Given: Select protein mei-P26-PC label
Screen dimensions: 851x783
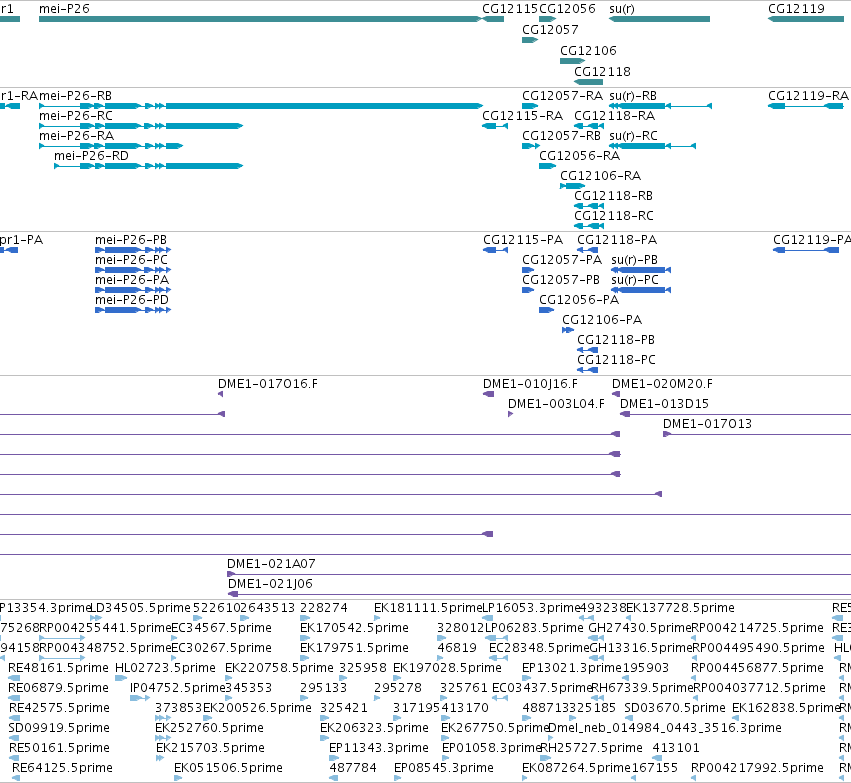Looking at the screenshot, I should [x=131, y=260].
